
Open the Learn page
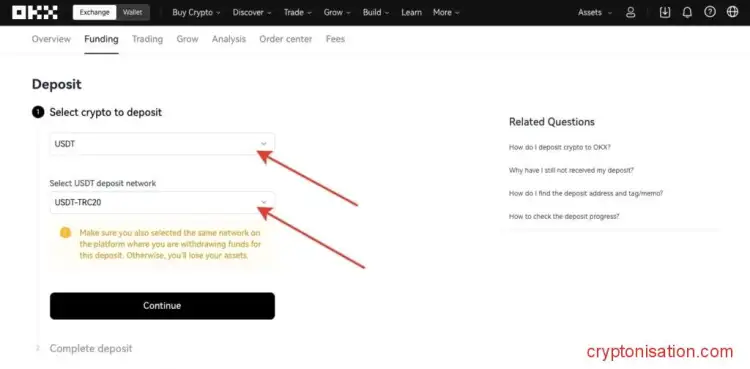(411, 13)
